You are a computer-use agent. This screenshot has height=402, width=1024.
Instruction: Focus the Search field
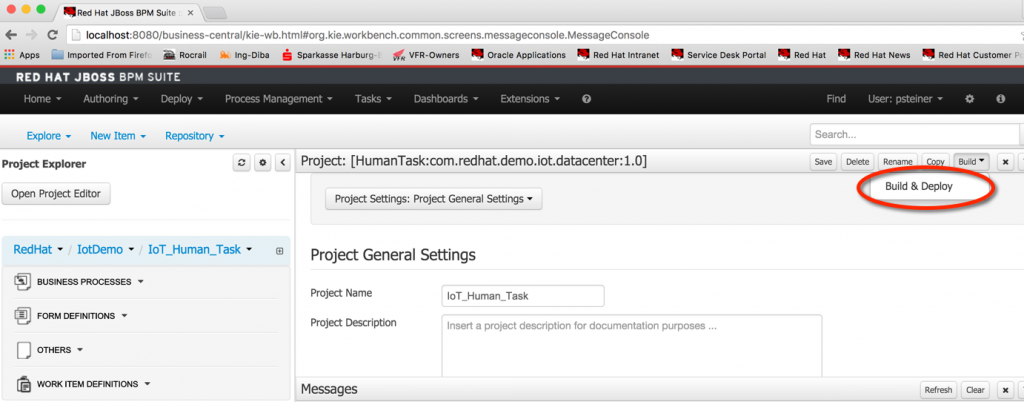coord(914,134)
